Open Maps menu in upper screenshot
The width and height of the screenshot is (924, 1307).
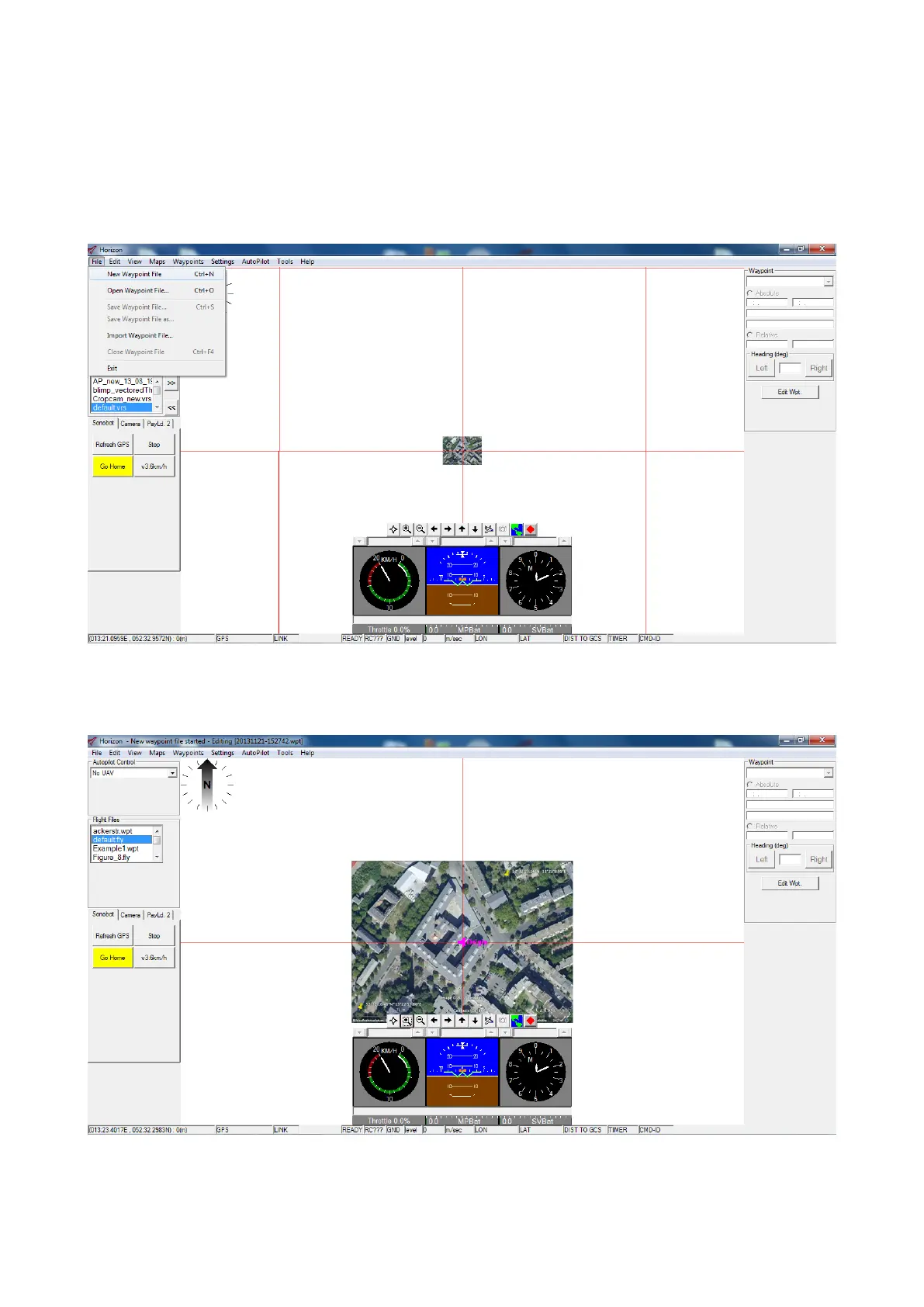click(x=157, y=262)
